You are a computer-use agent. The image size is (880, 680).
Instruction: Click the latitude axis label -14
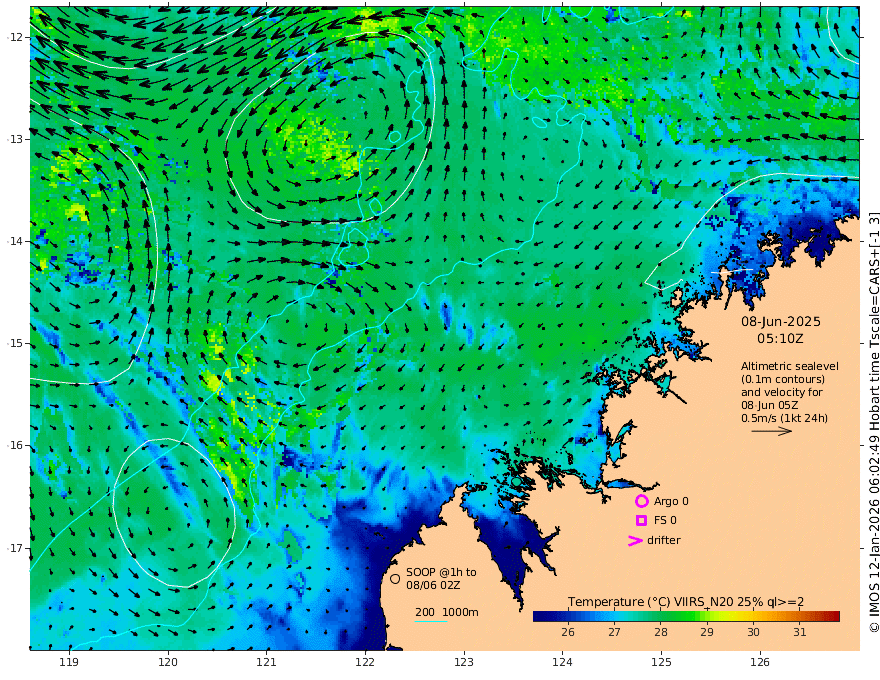15,241
